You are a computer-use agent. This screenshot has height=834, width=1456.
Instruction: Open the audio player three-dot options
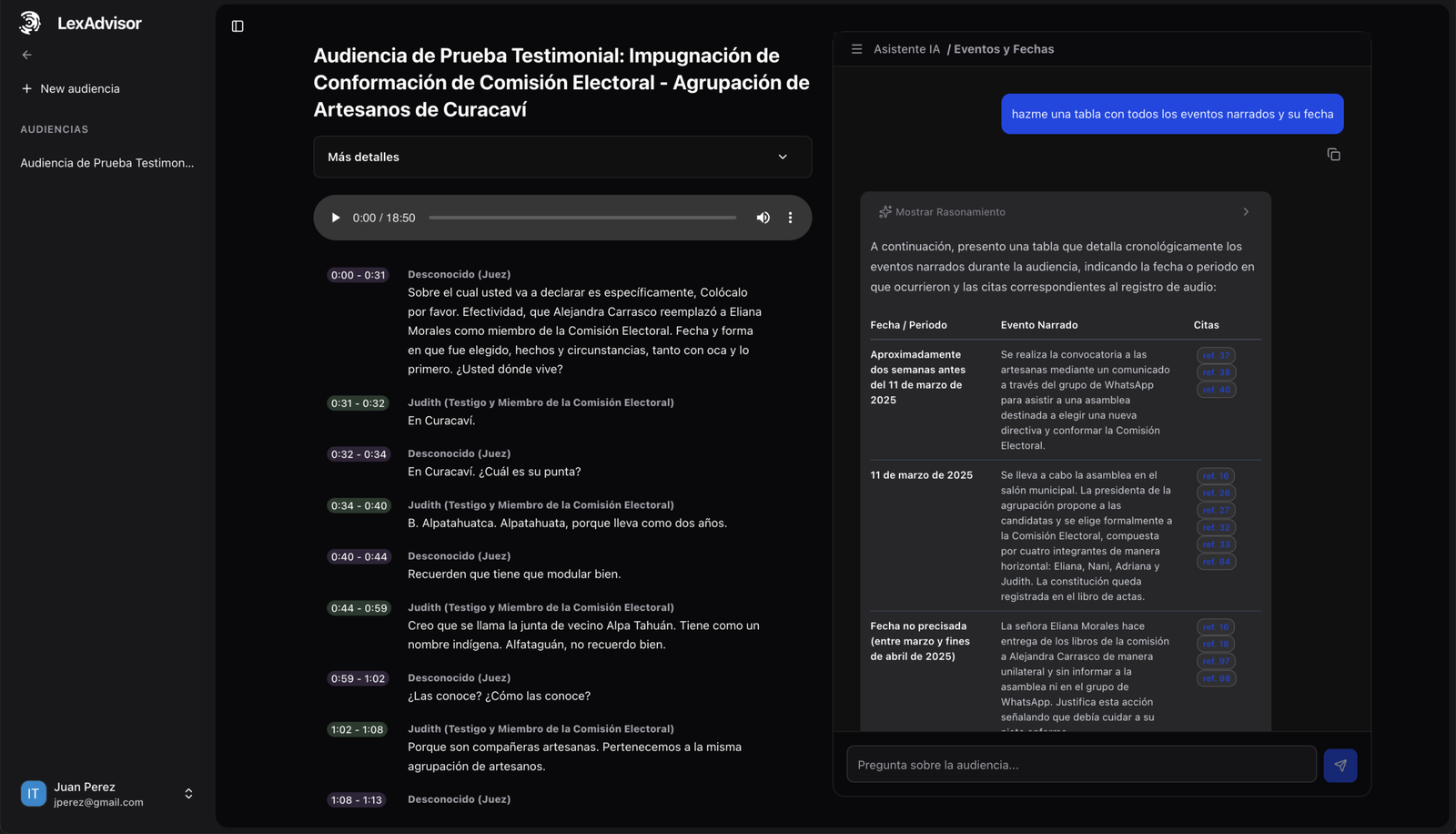(x=790, y=218)
